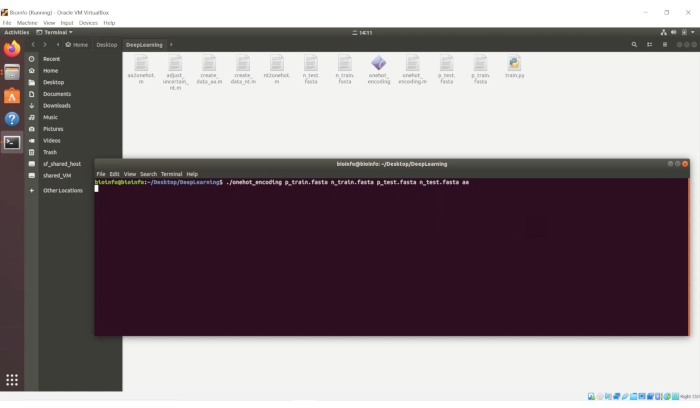
Task: Click Desktop in the path bar
Action: point(107,45)
